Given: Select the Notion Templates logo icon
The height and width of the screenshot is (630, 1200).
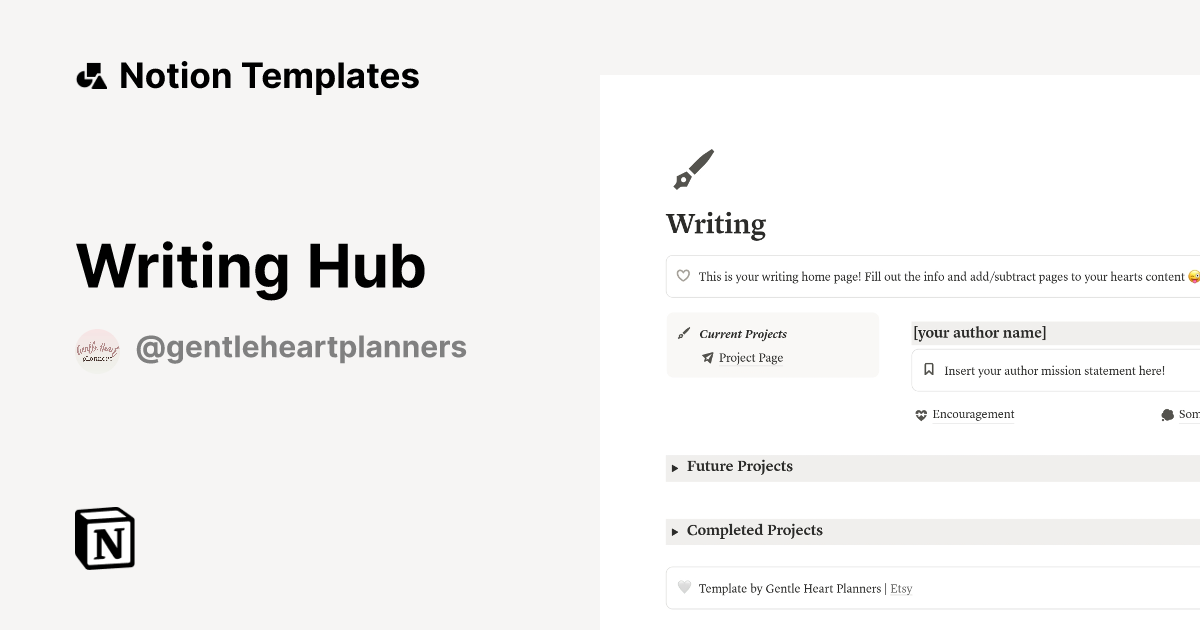Looking at the screenshot, I should [92, 74].
